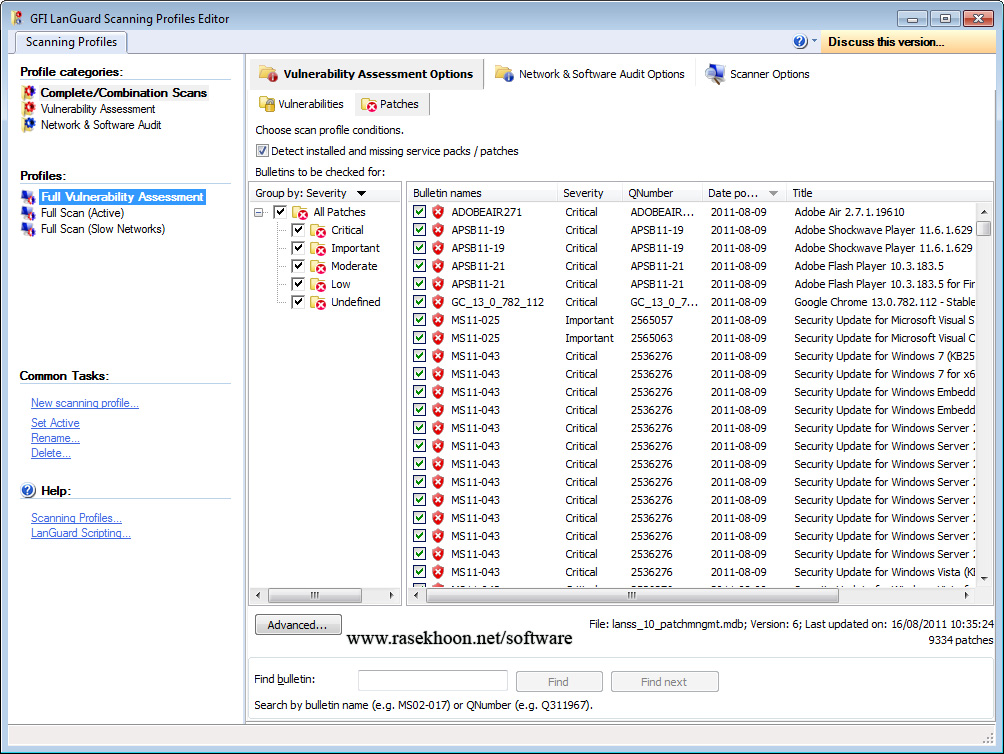This screenshot has height=754, width=1004.
Task: Click the Delete... link
Action: point(51,453)
